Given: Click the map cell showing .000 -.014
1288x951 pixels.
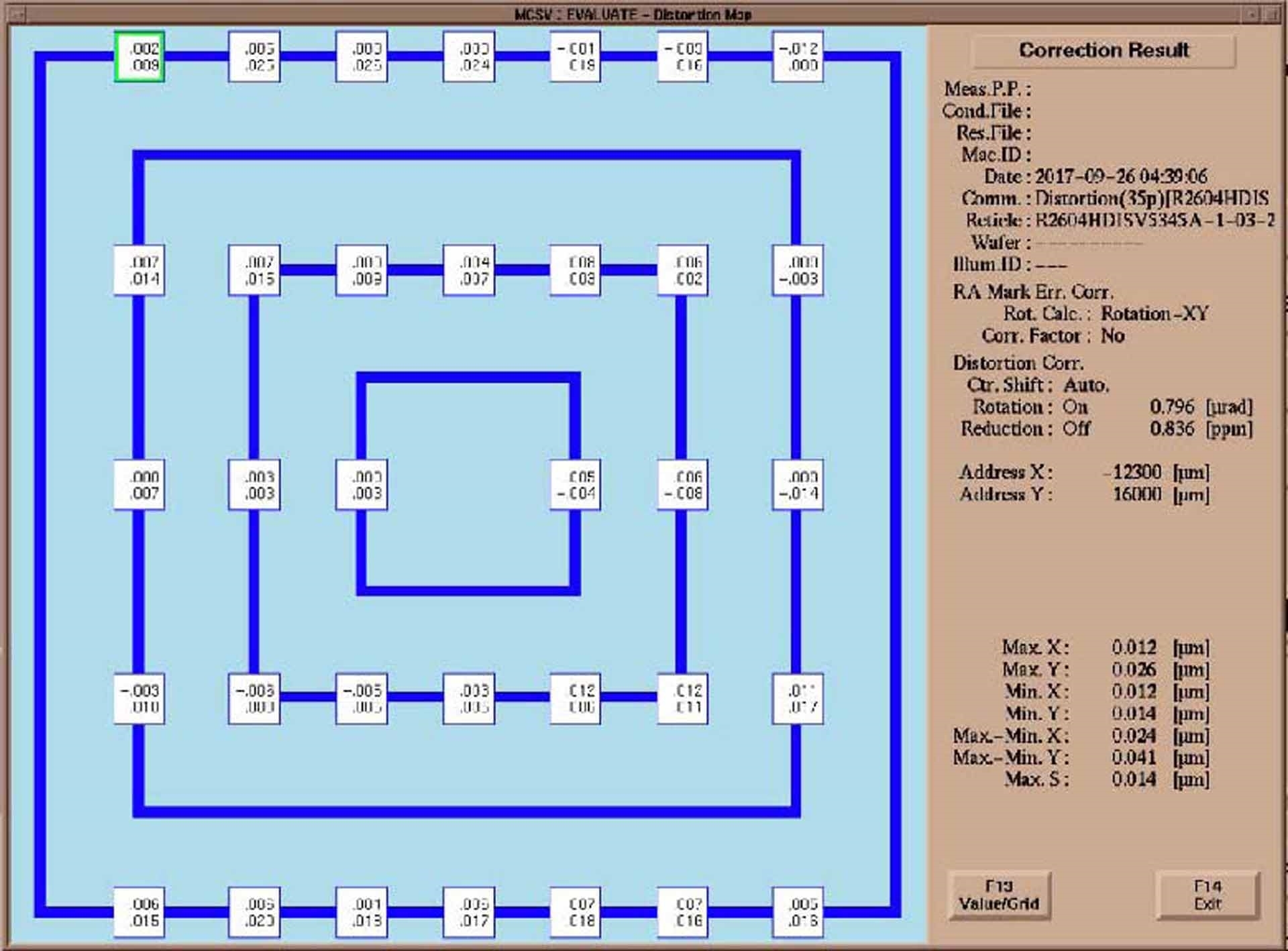Looking at the screenshot, I should click(x=798, y=485).
